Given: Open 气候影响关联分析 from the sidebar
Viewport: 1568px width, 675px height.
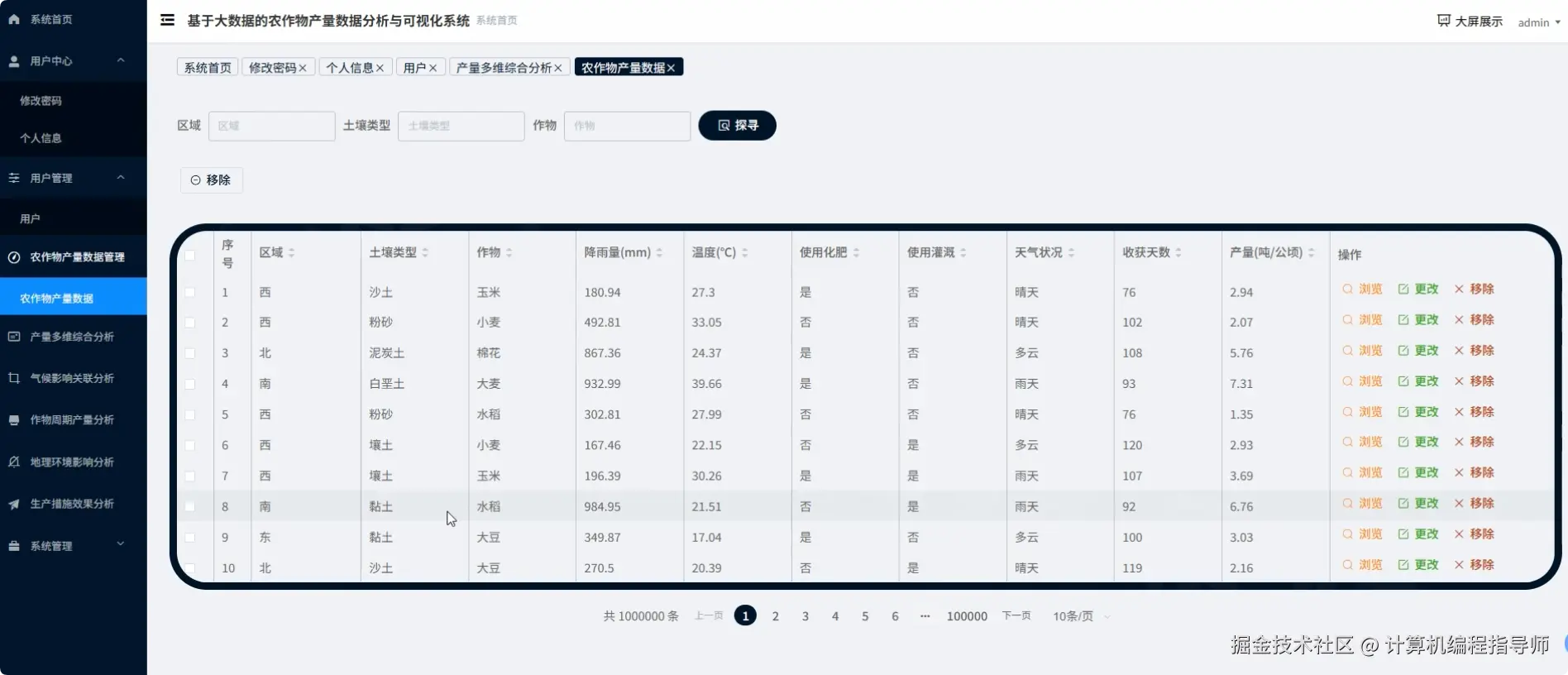Looking at the screenshot, I should pyautogui.click(x=74, y=378).
